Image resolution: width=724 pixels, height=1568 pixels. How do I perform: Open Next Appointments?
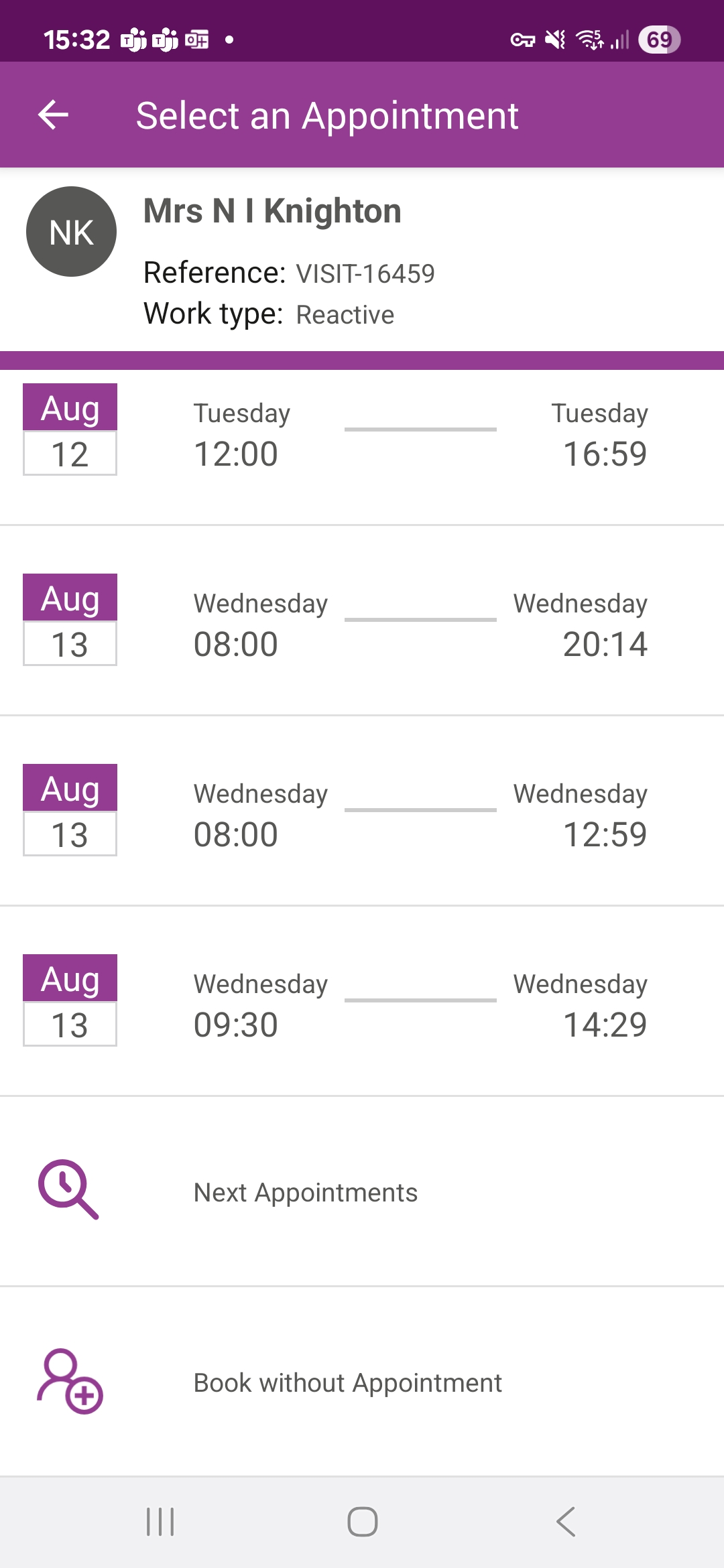[306, 1193]
